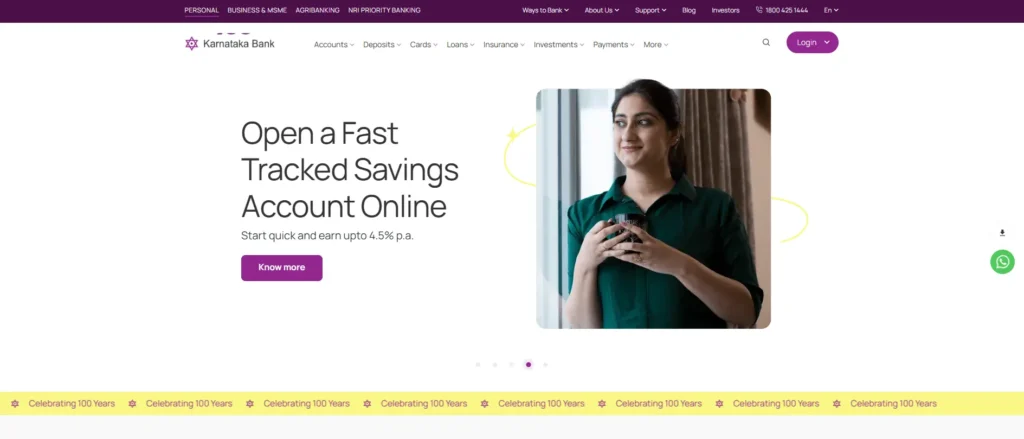Screen dimensions: 1024x439
Task: Expand the Loans dropdown menu
Action: 460,44
